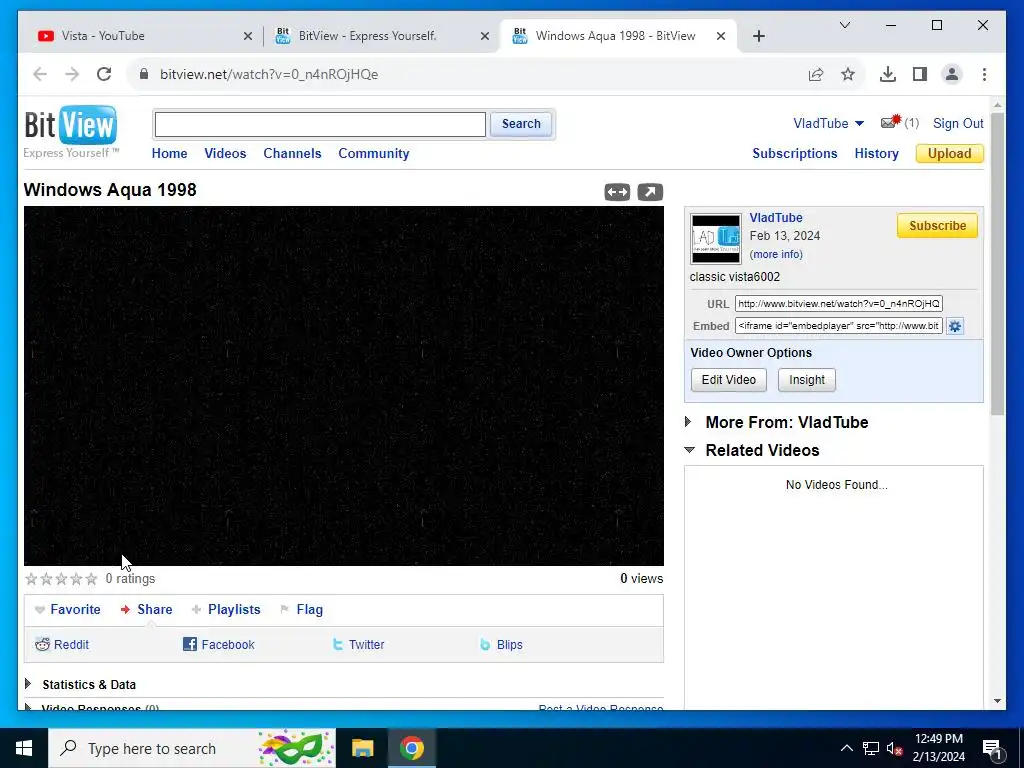Screen dimensions: 1024x768
Task: Share video on Twitter
Action: 359,645
